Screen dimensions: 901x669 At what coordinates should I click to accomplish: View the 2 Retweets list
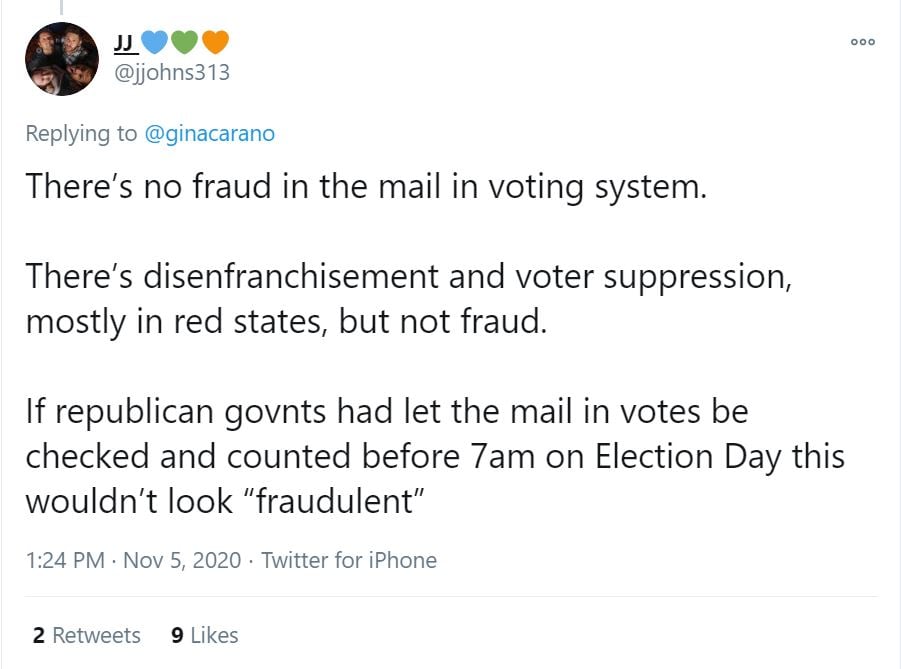(x=86, y=635)
